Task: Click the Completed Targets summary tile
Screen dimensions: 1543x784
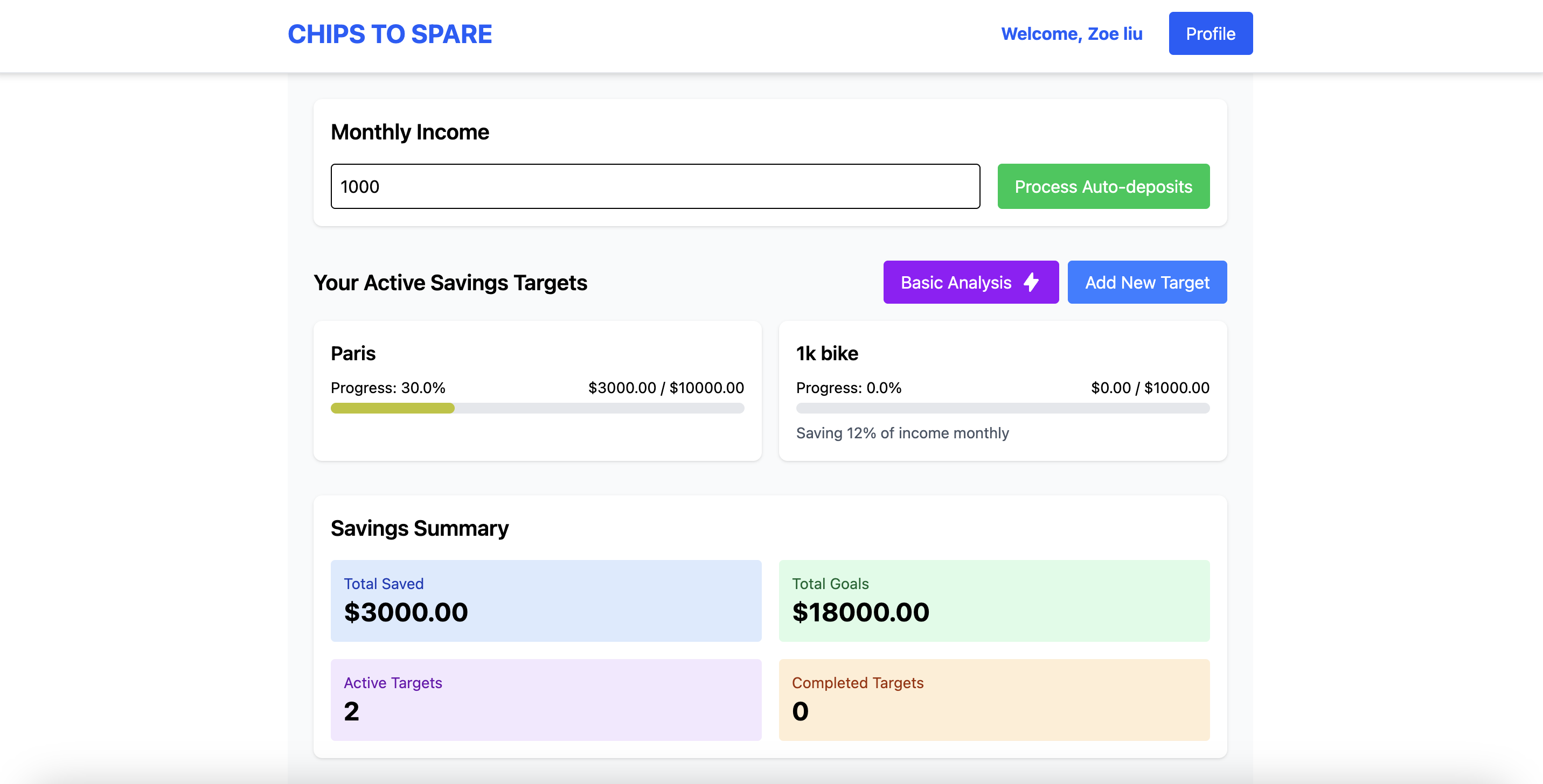Action: [993, 699]
